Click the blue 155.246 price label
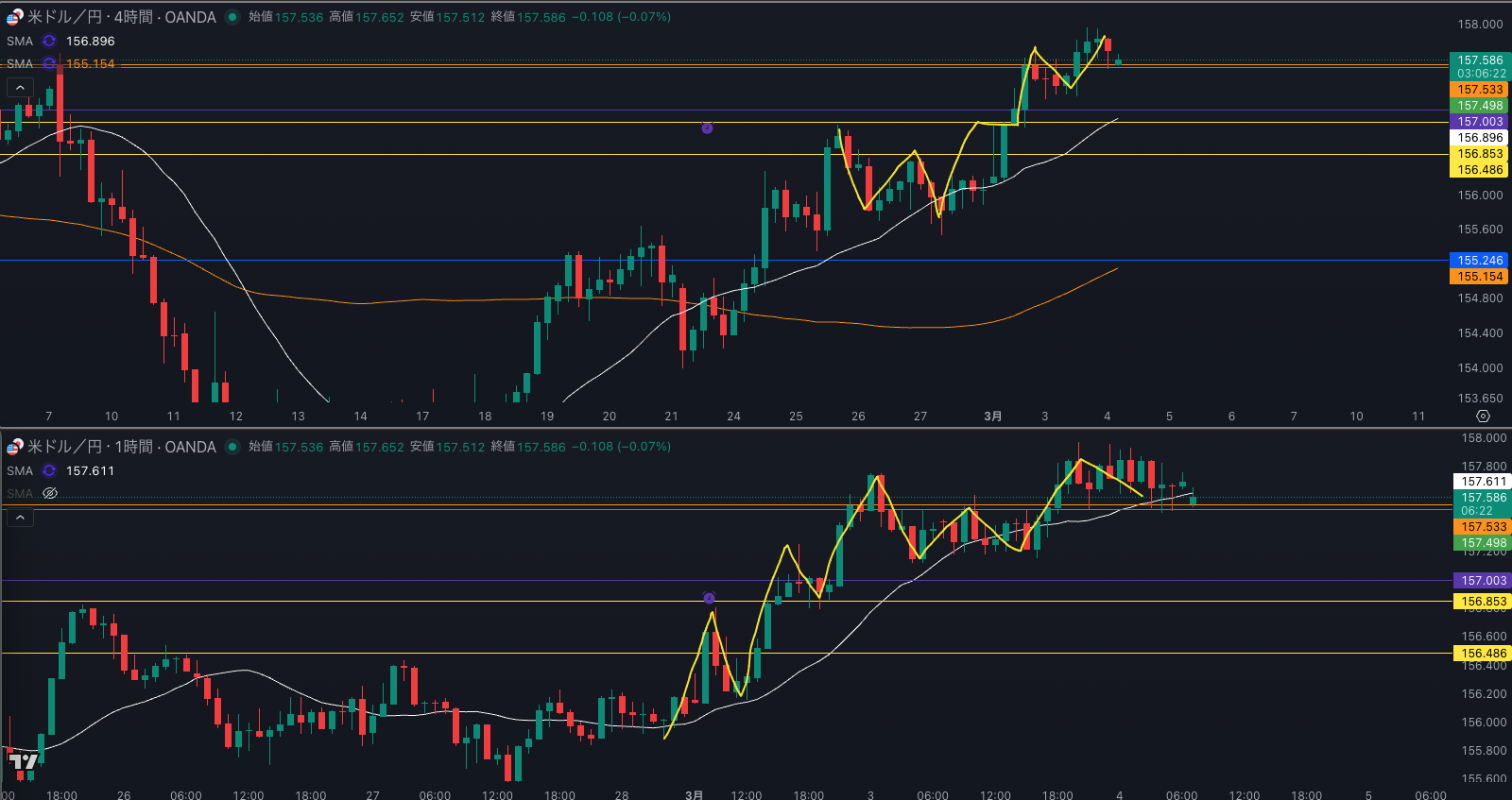The image size is (1512, 800). click(1479, 261)
